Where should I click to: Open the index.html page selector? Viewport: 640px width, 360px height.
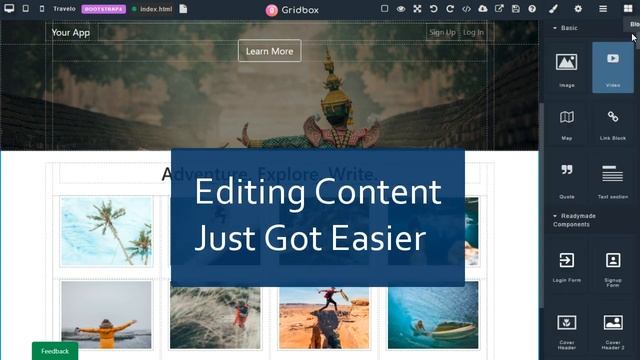pos(152,9)
